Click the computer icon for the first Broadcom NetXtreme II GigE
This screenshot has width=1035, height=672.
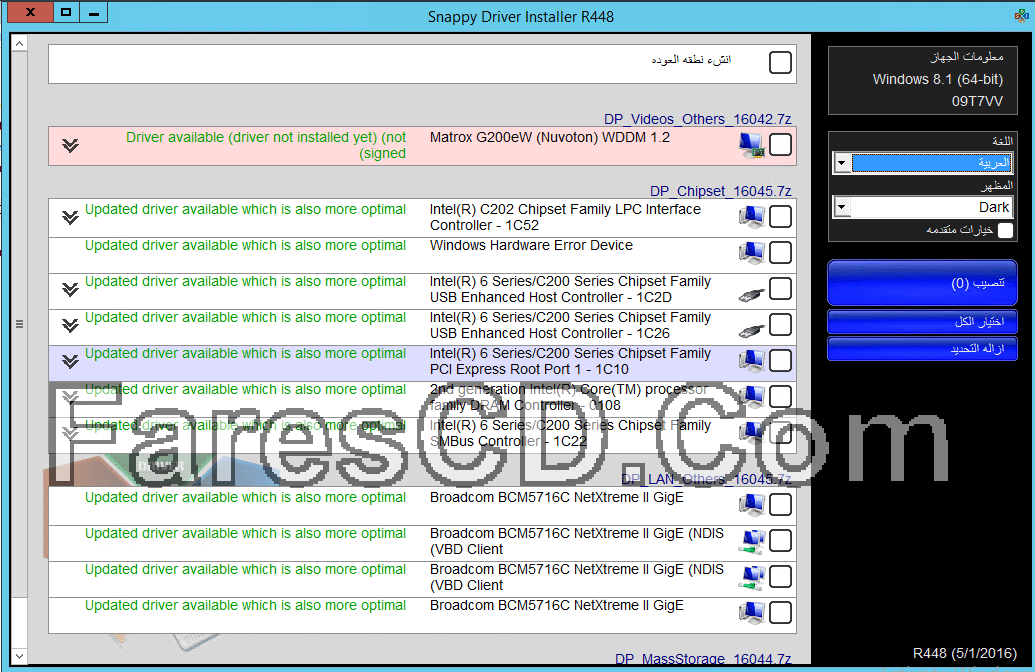point(751,504)
